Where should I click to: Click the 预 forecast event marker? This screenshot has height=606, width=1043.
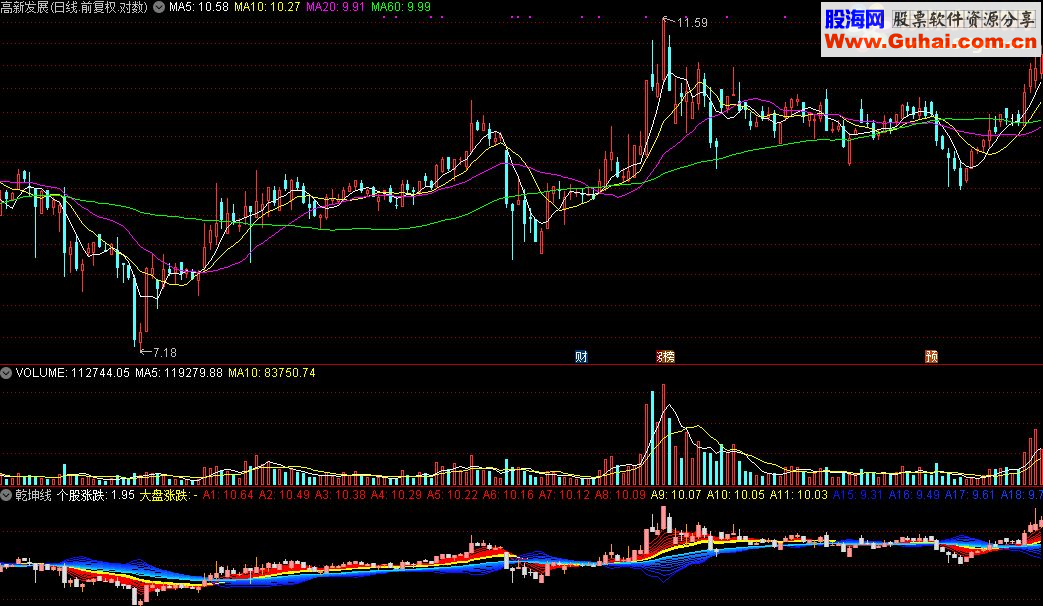click(931, 357)
